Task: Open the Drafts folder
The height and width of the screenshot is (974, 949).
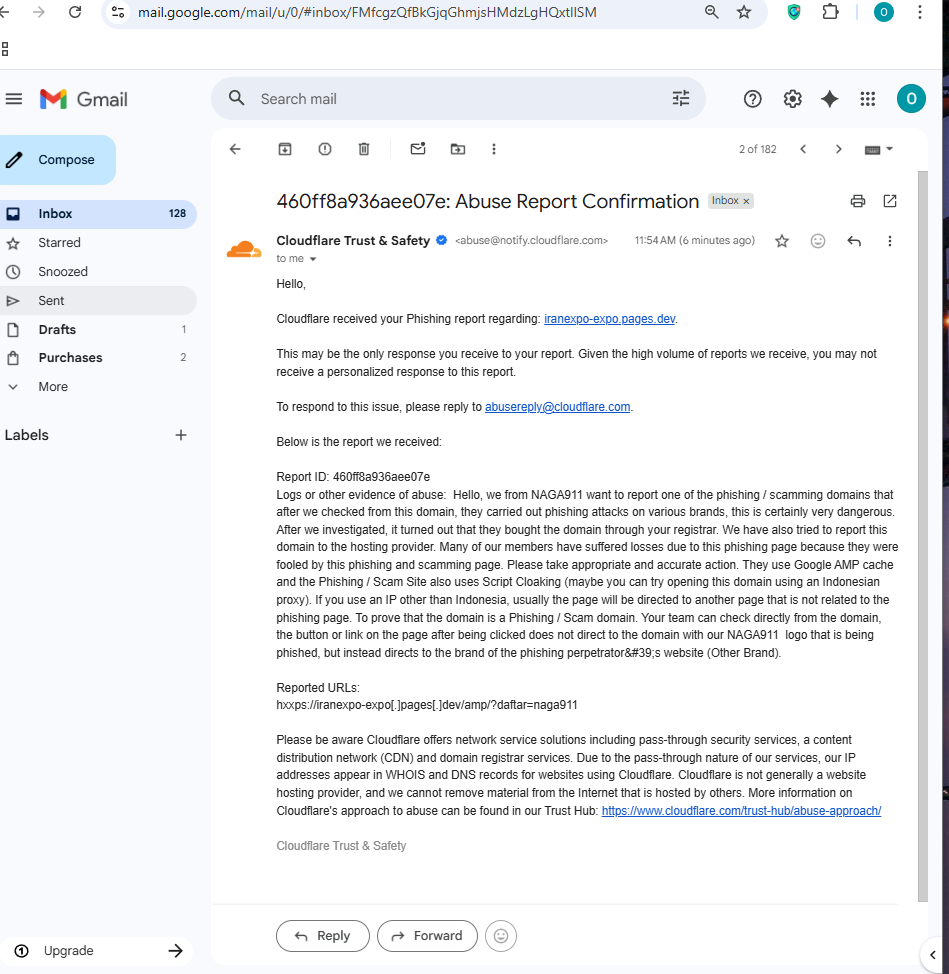Action: coord(96,329)
